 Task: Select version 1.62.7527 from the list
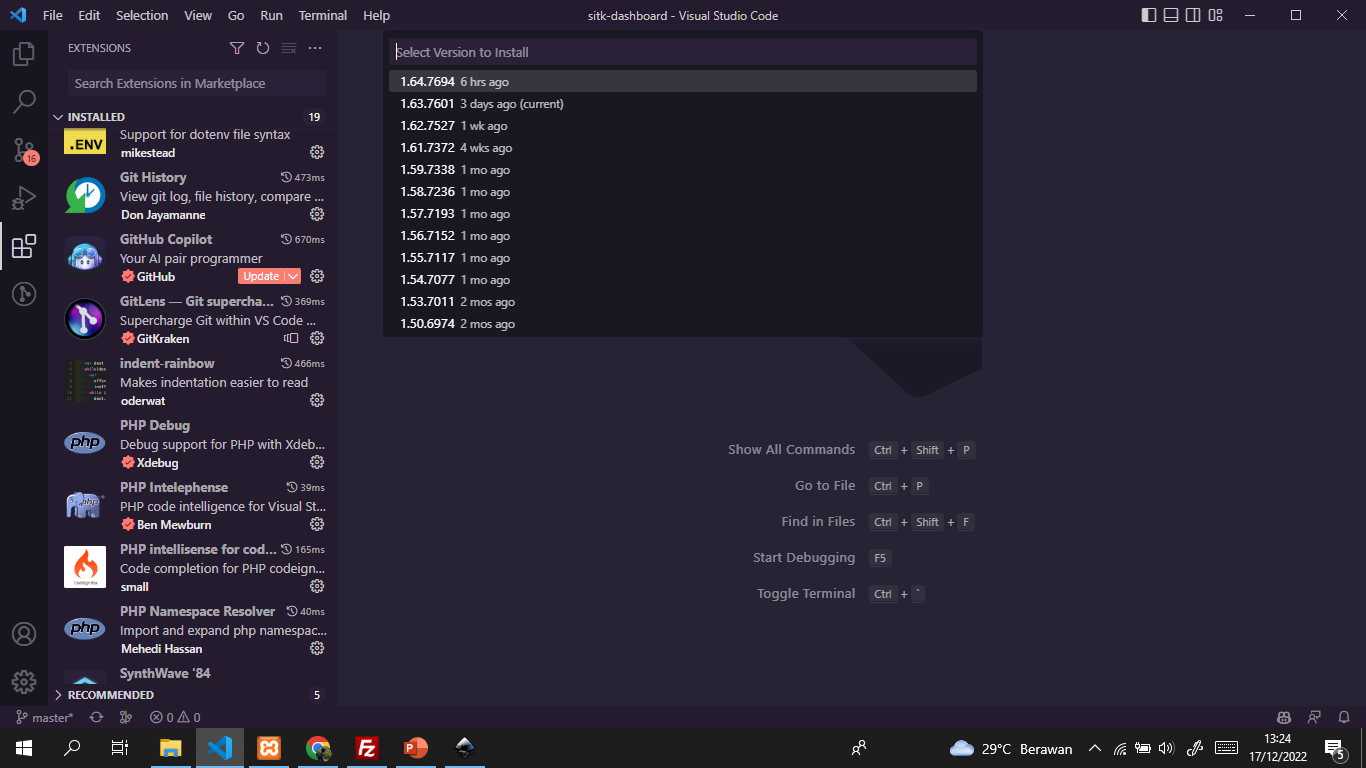[x=682, y=125]
